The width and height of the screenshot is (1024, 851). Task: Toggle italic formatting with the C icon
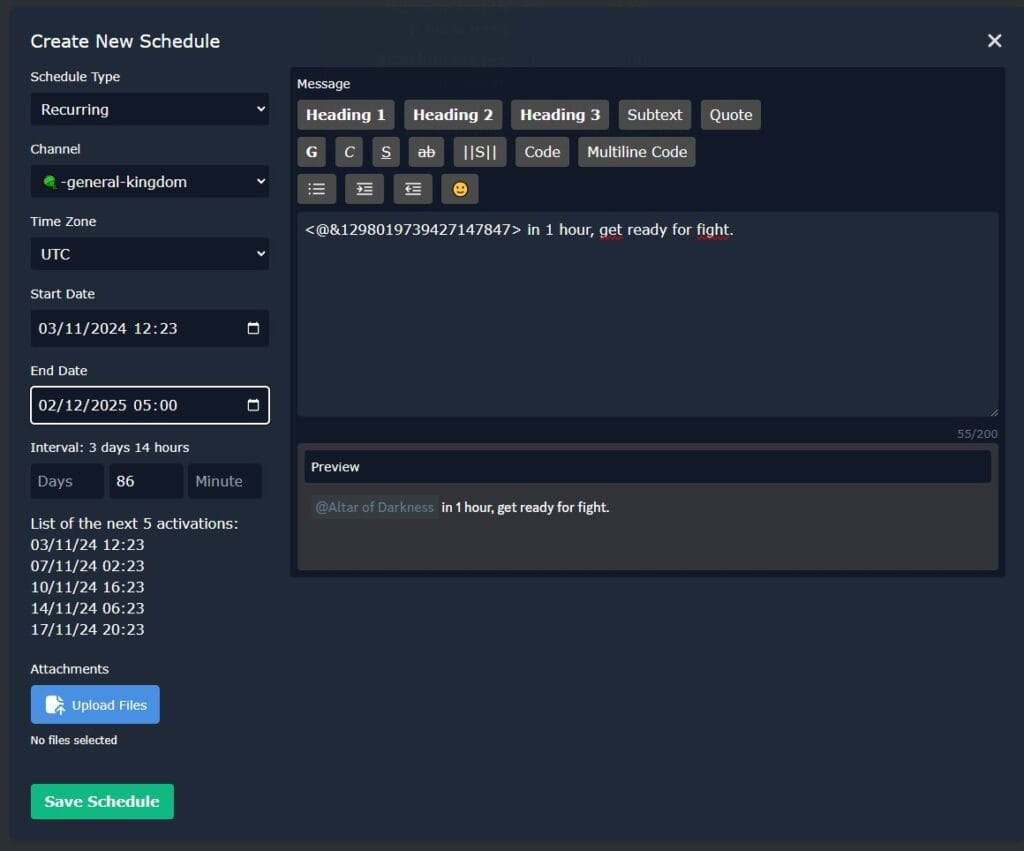click(x=348, y=151)
